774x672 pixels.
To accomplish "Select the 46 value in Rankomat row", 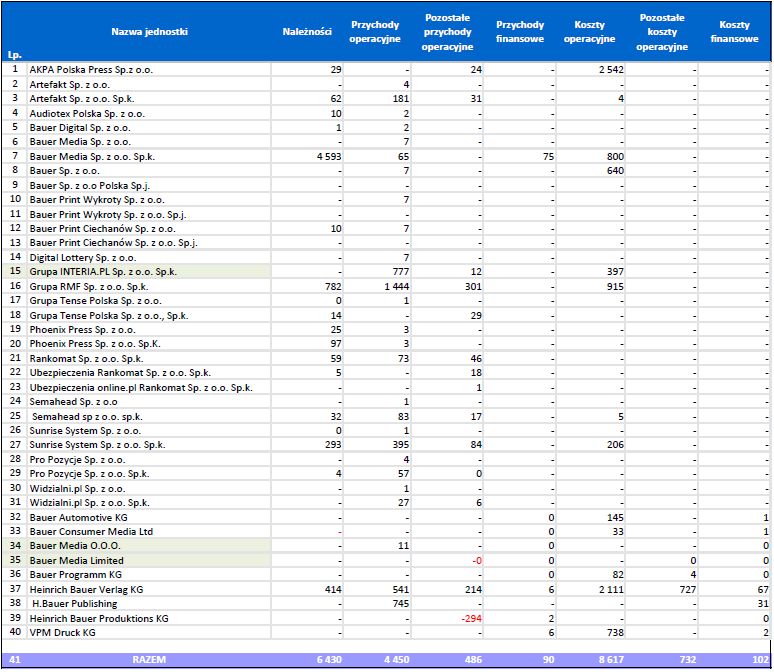I will coord(476,358).
